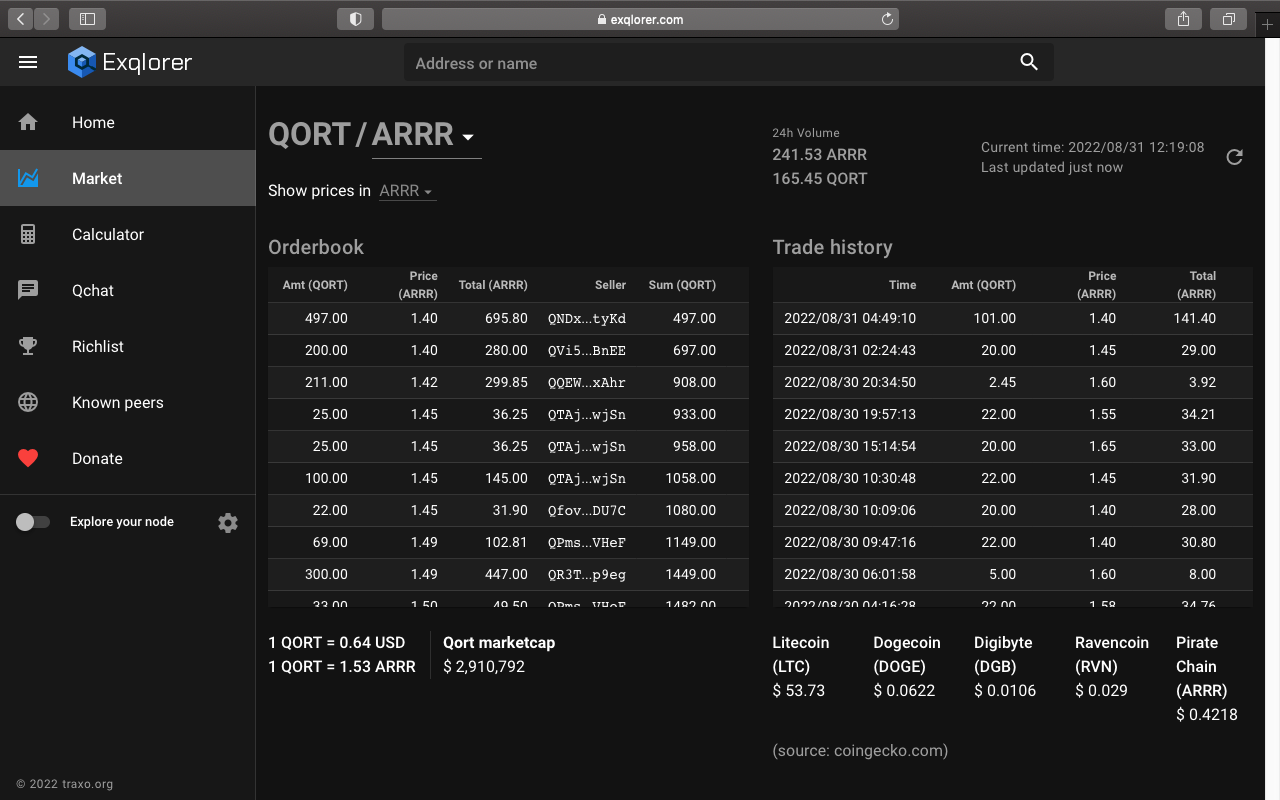Click Dogecoin price $ 0.0622
The width and height of the screenshot is (1280, 800).
pyautogui.click(x=904, y=690)
